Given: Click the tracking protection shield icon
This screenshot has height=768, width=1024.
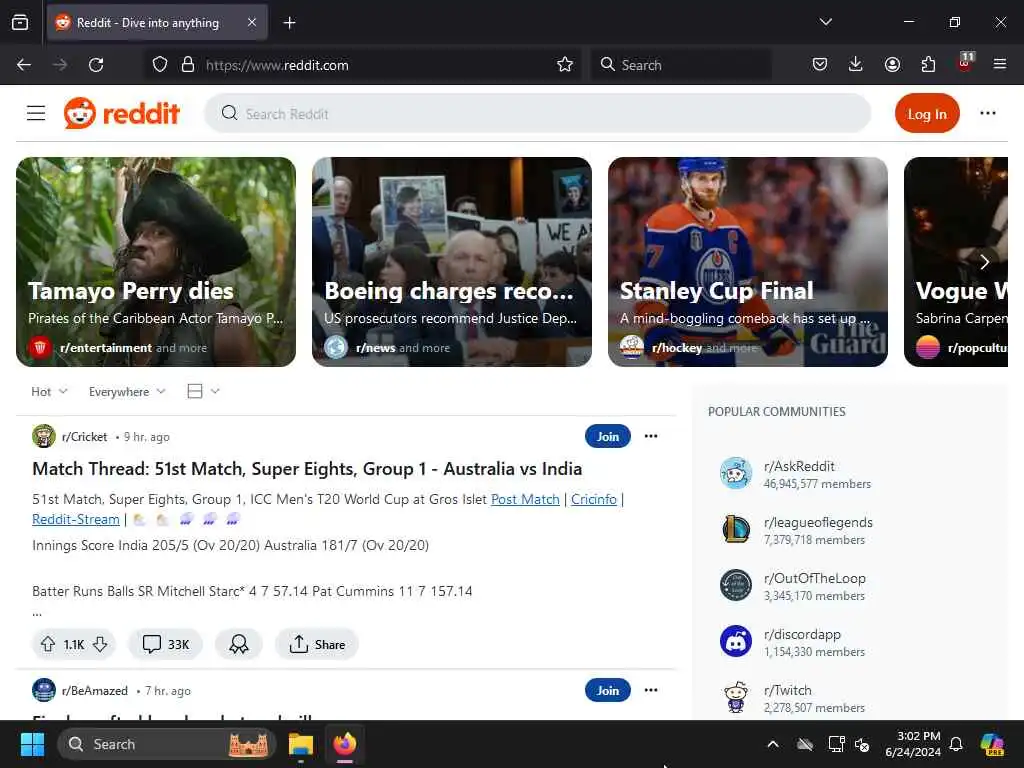Looking at the screenshot, I should 160,65.
